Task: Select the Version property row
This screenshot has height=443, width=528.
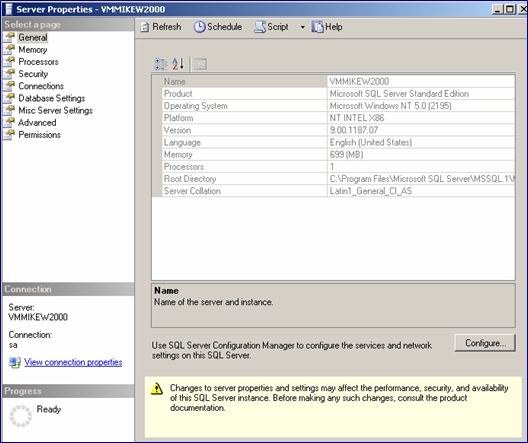Action: (x=338, y=130)
